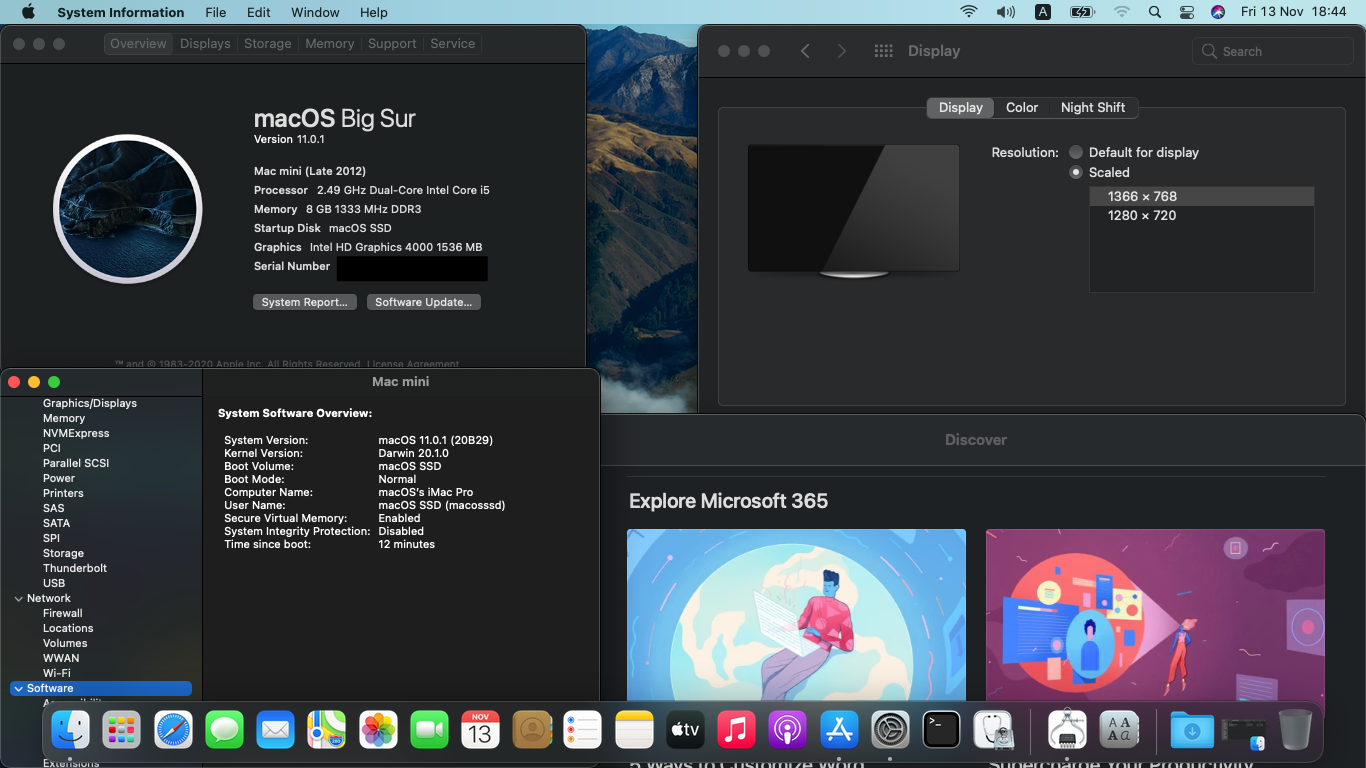The width and height of the screenshot is (1366, 768).
Task: Open Finder from the Dock
Action: click(70, 730)
